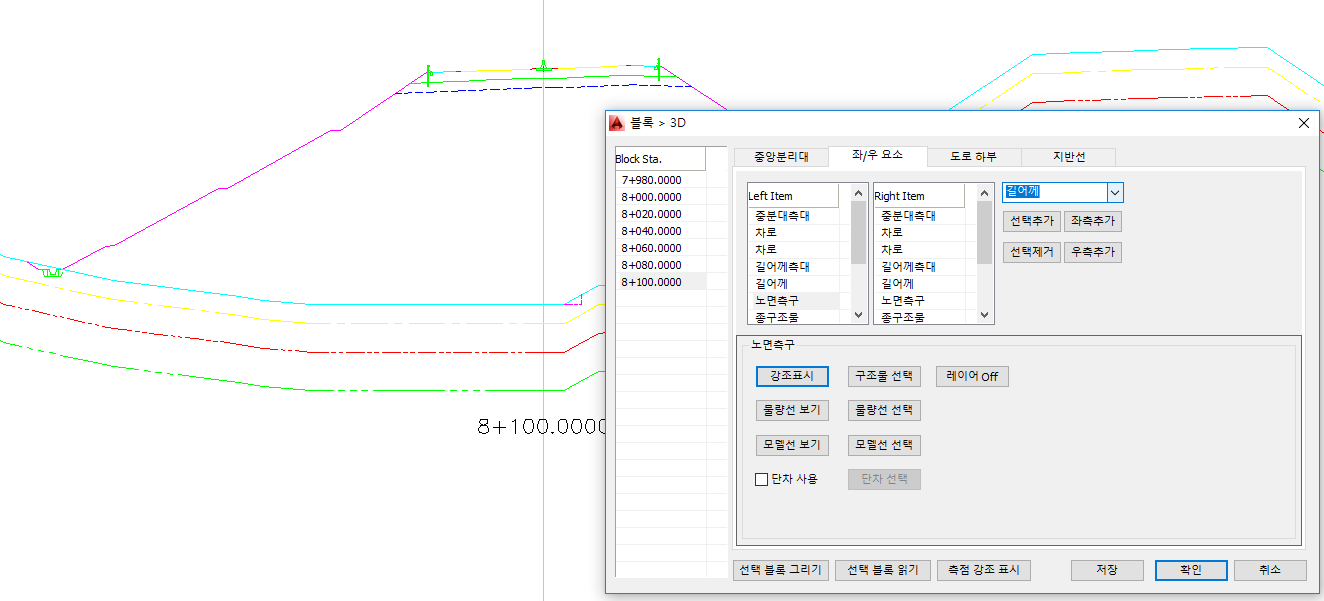The width and height of the screenshot is (1324, 601).
Task: Switch to the 중앙분리대 tab
Action: [780, 157]
